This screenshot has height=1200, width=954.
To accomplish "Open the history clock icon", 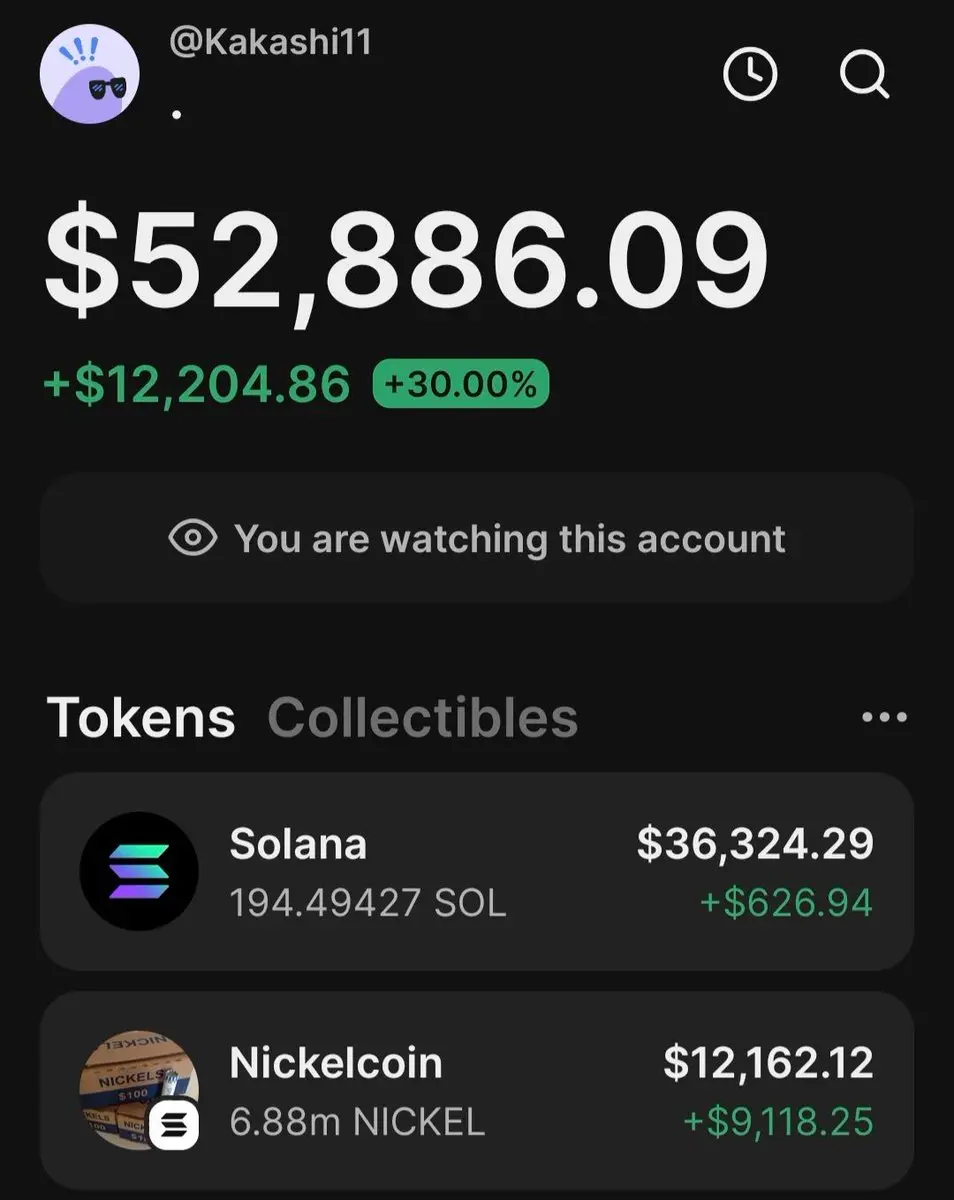I will coord(750,74).
